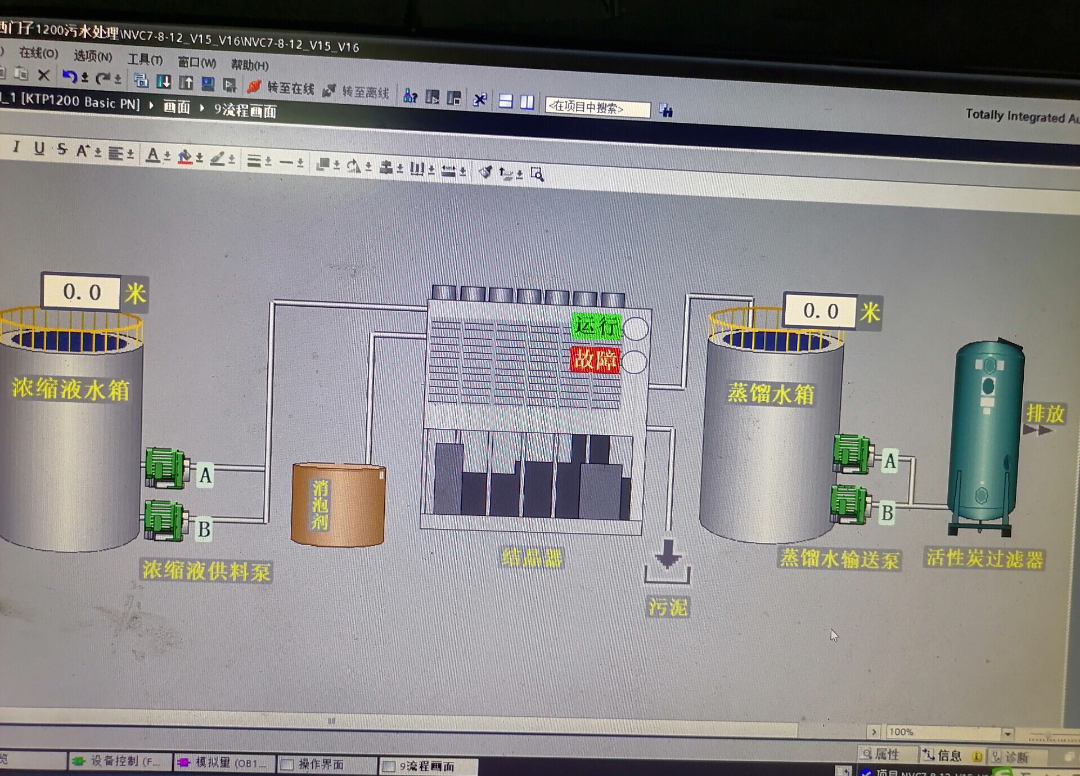Open the 选项(N) menu
This screenshot has width=1080, height=776.
tap(92, 56)
